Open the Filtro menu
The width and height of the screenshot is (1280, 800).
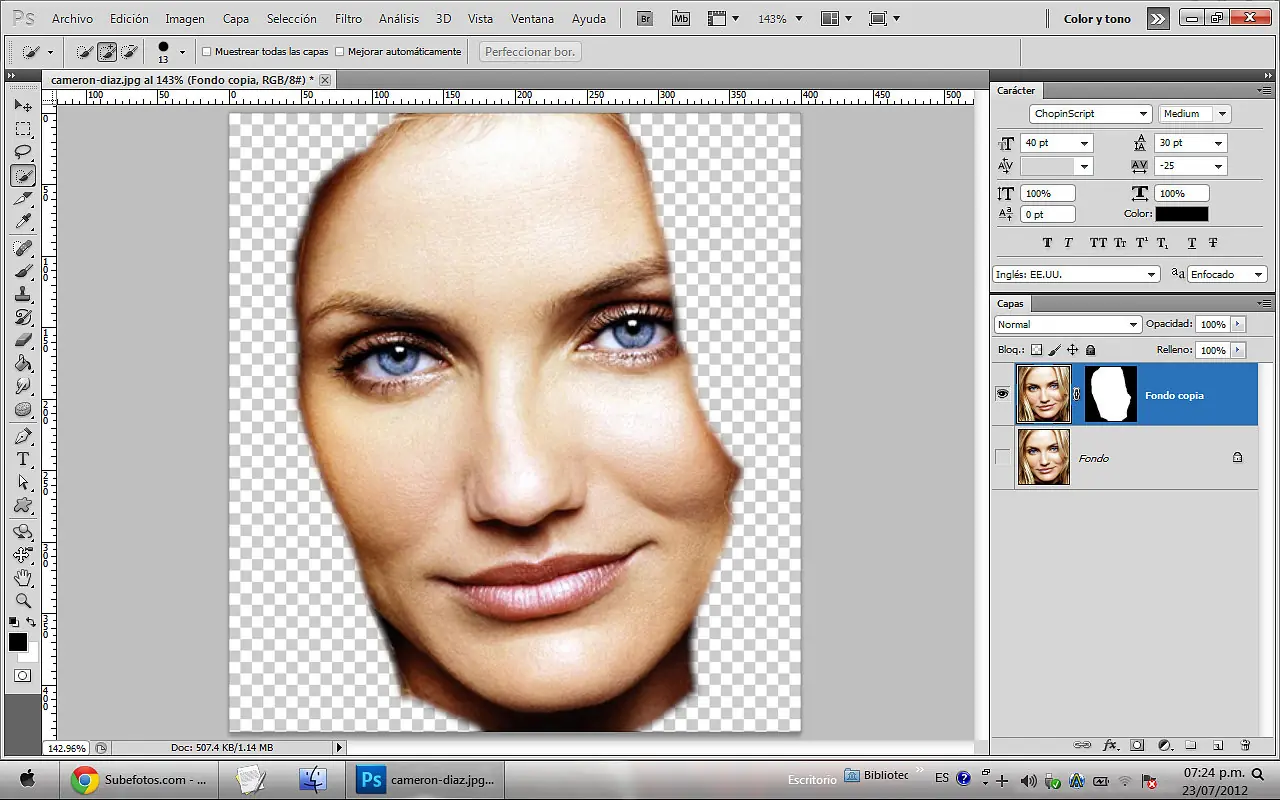coord(349,19)
